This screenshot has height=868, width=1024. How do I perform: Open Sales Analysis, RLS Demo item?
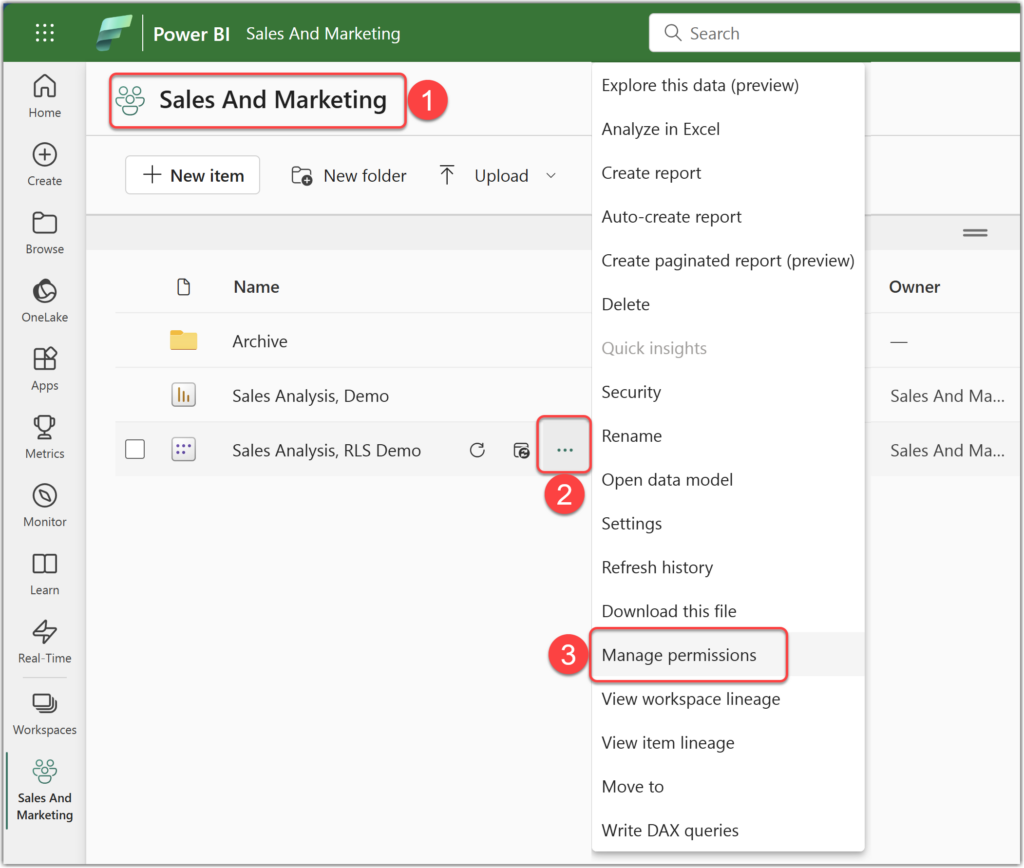coord(327,450)
